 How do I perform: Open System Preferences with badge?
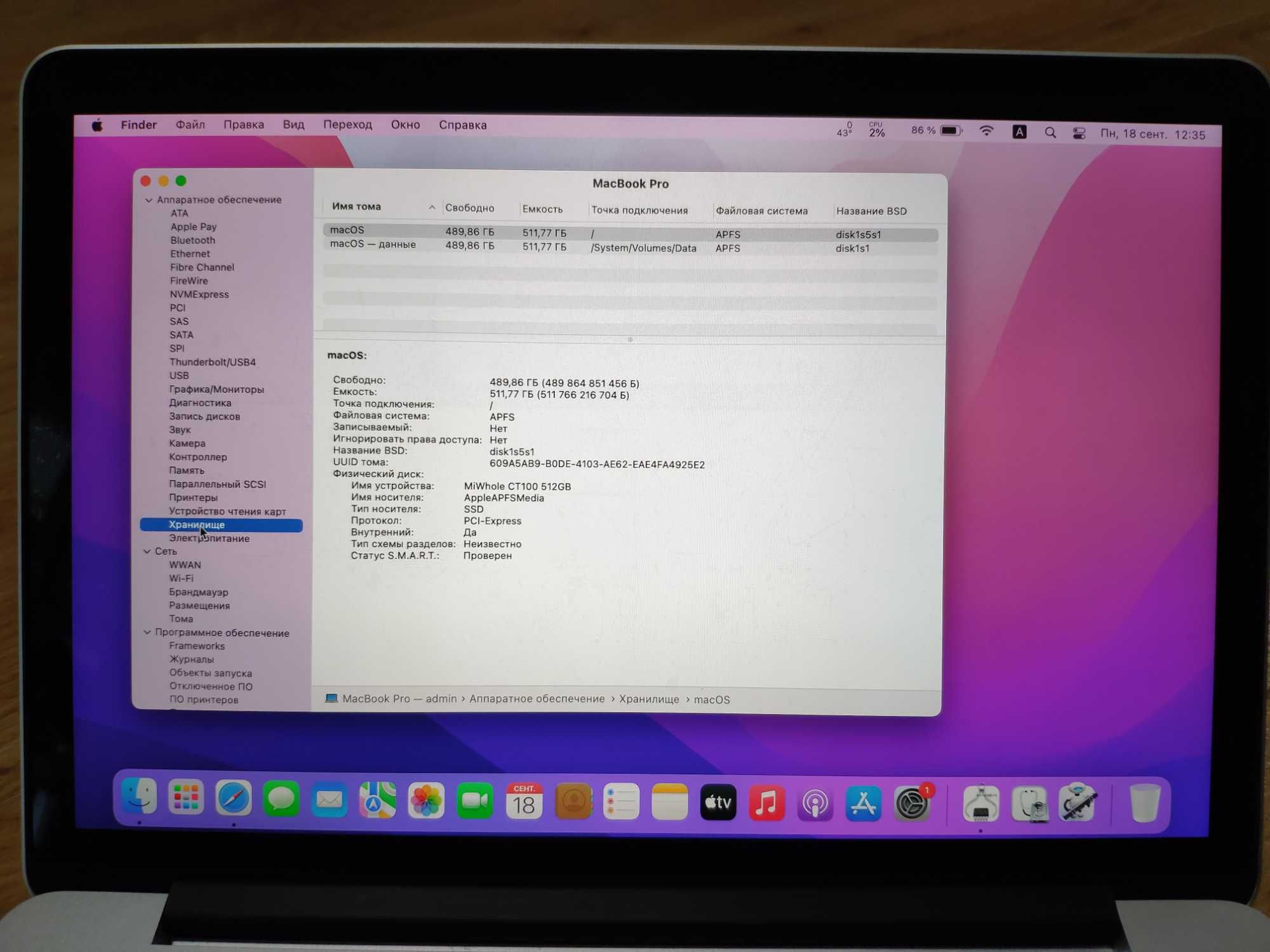tap(912, 804)
